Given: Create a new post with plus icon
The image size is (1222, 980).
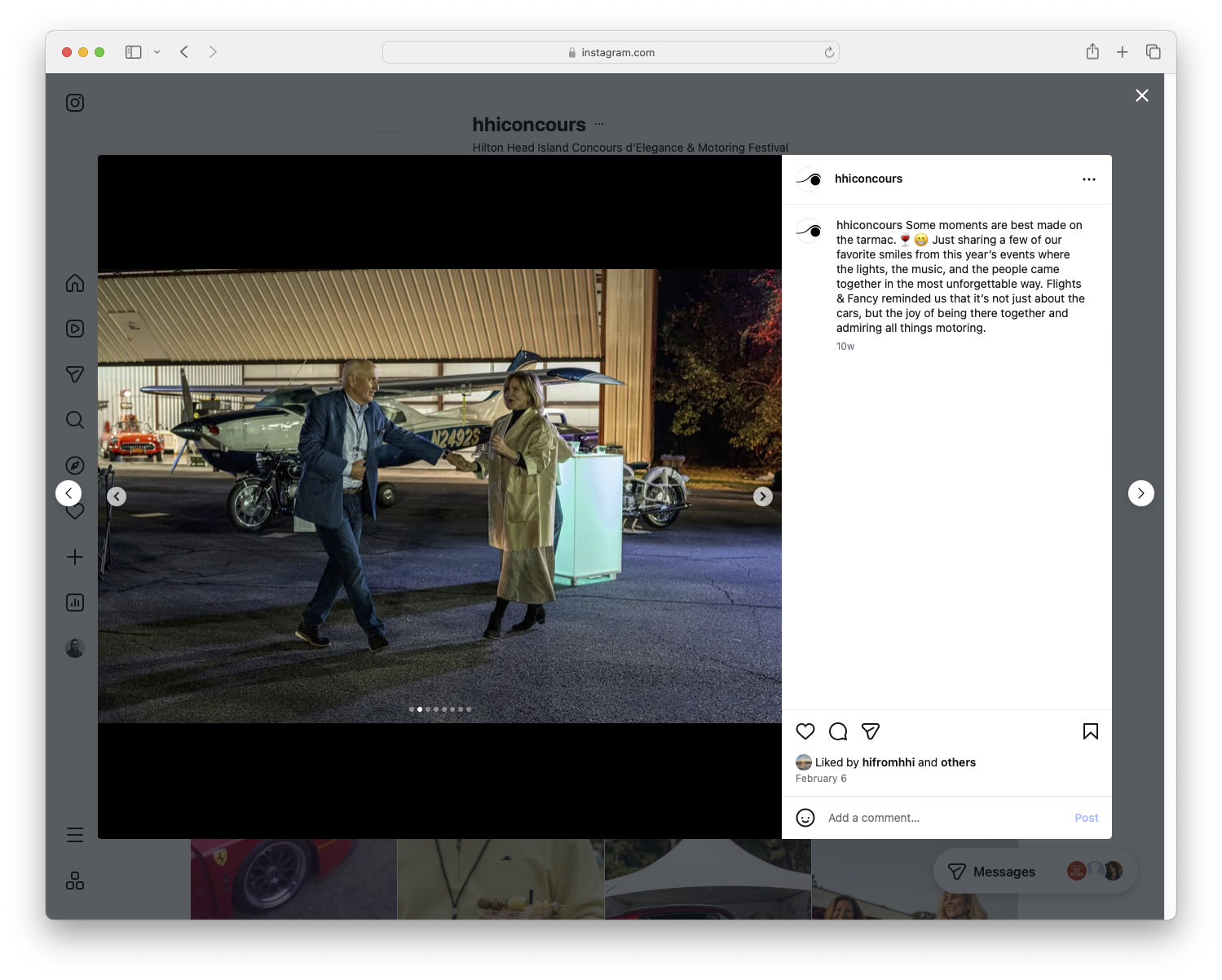Looking at the screenshot, I should tap(74, 557).
